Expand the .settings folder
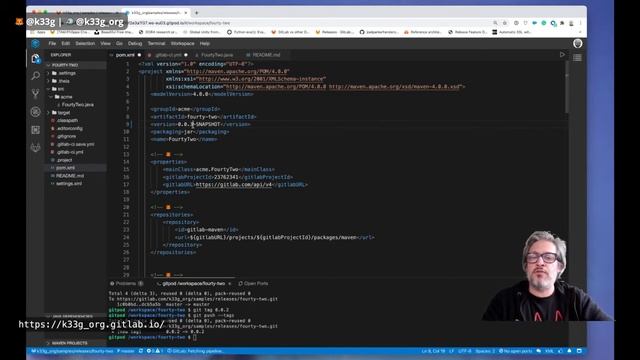The width and height of the screenshot is (640, 360). pos(48,73)
